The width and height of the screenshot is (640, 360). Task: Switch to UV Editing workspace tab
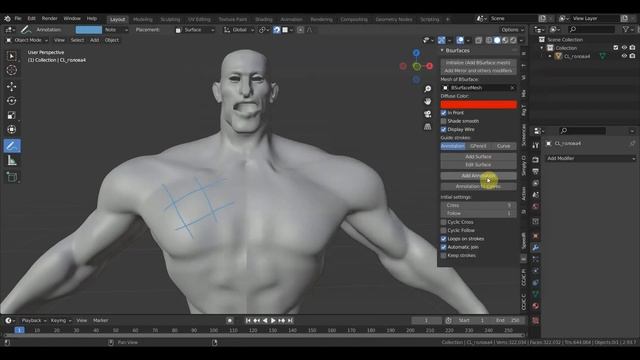tap(199, 19)
